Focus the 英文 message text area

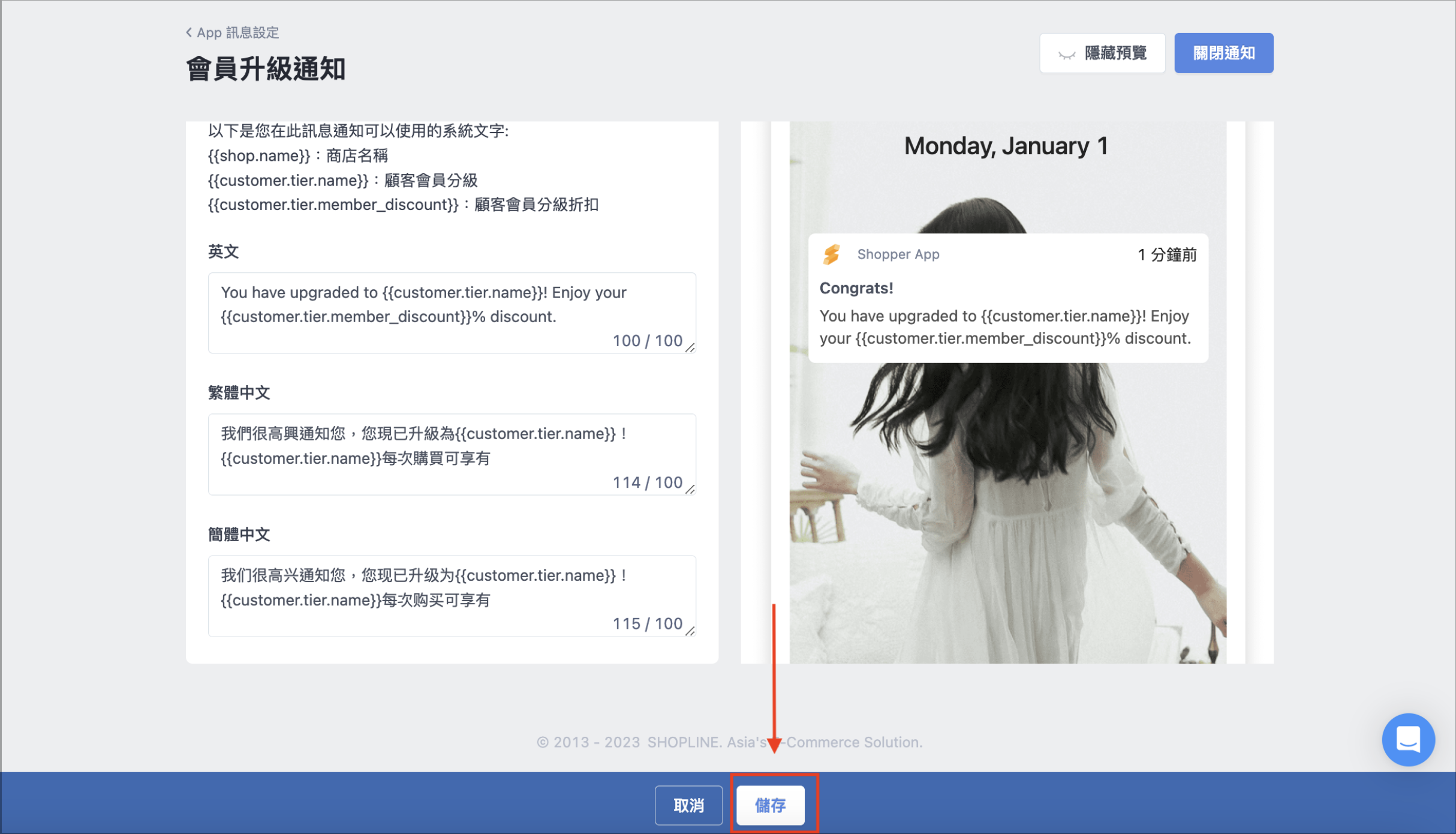(452, 313)
